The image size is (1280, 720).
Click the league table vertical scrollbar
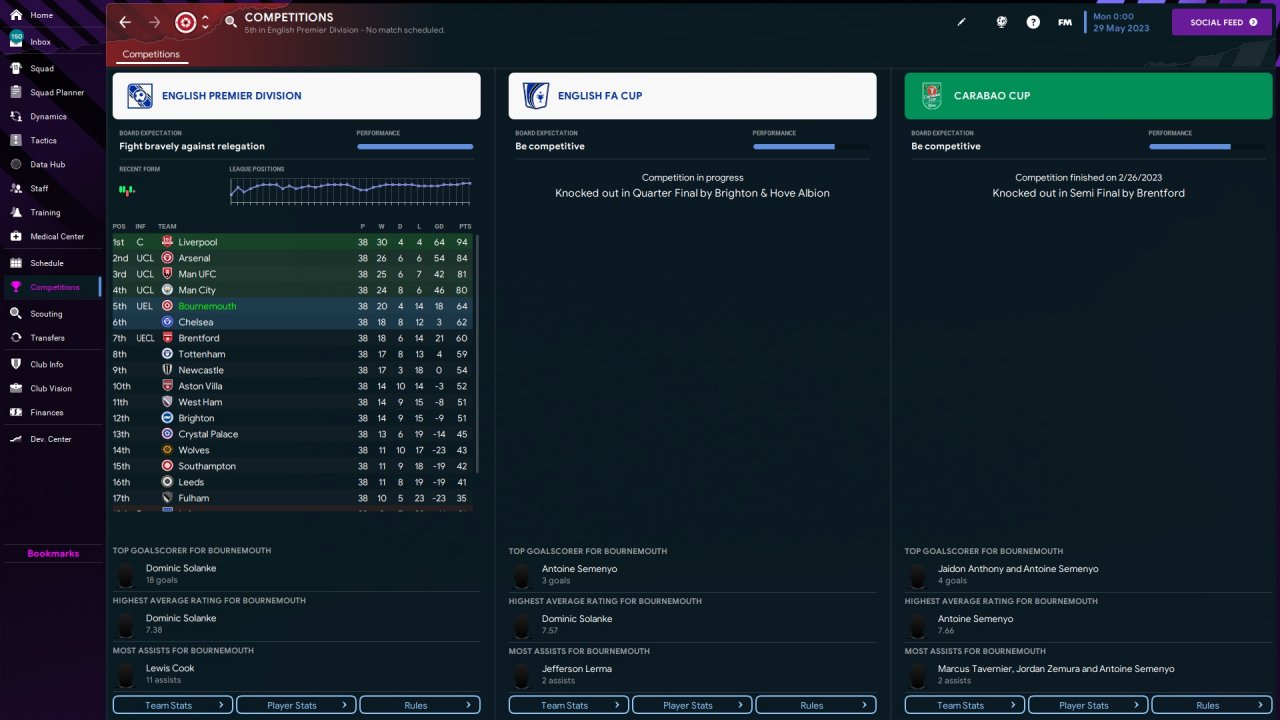tap(477, 355)
